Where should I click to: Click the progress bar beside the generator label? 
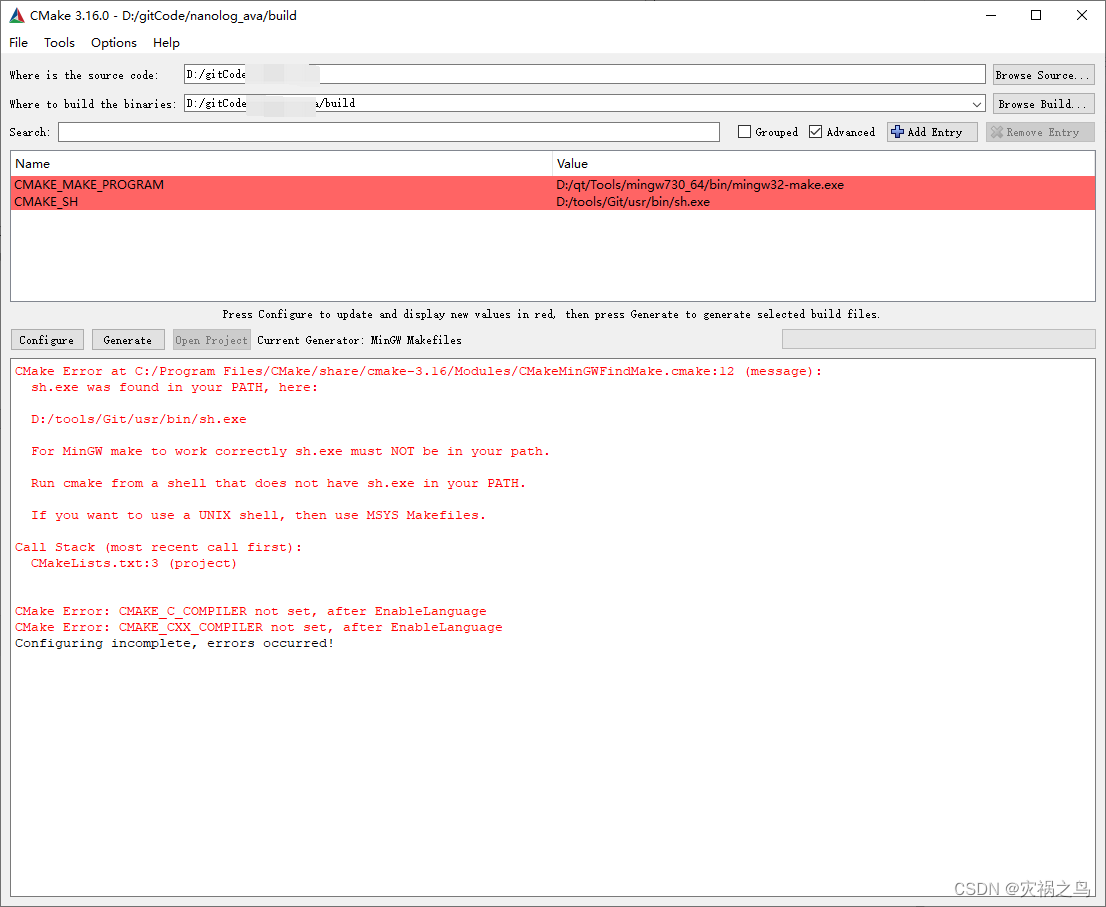(x=938, y=340)
